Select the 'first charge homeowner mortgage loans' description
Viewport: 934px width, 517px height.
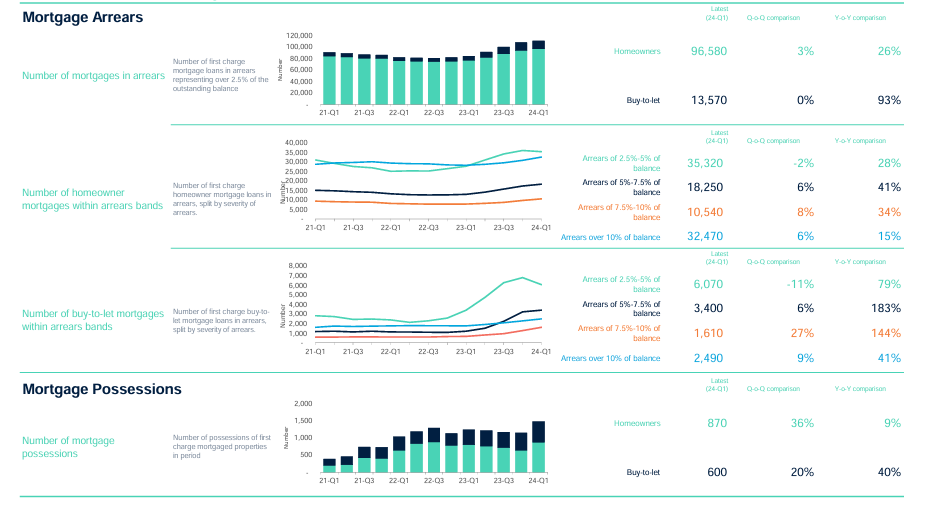pos(222,199)
